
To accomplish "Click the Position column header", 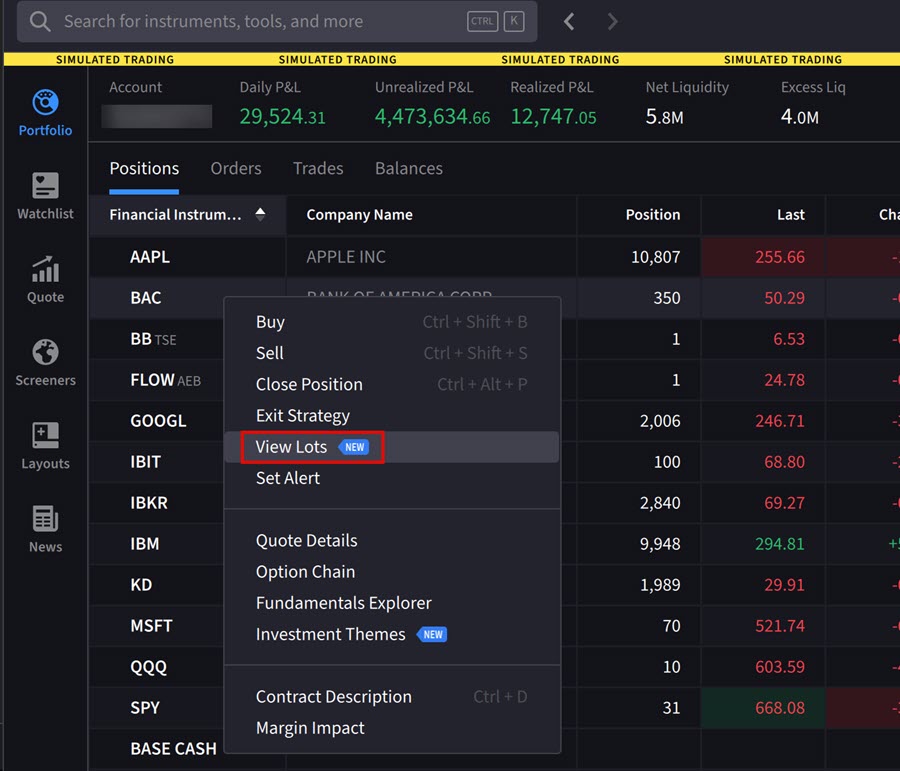I will [652, 214].
